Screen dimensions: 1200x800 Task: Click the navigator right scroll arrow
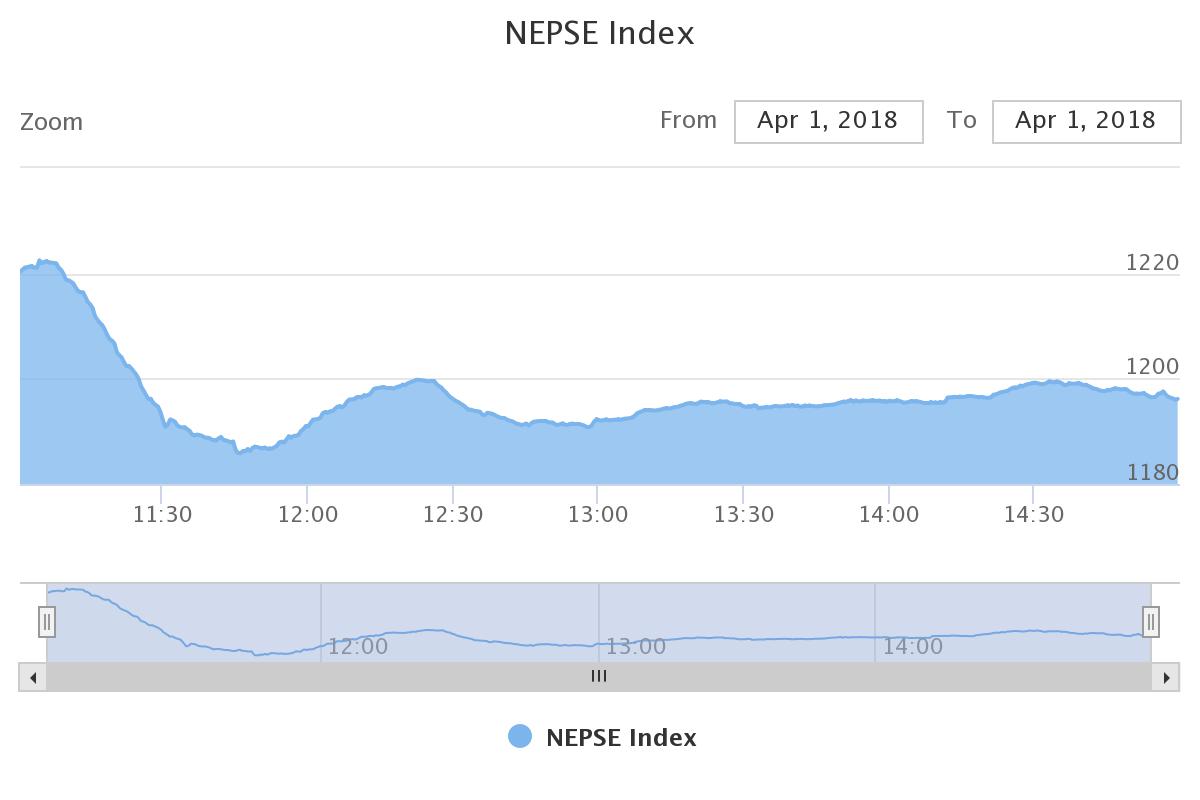pos(1165,677)
